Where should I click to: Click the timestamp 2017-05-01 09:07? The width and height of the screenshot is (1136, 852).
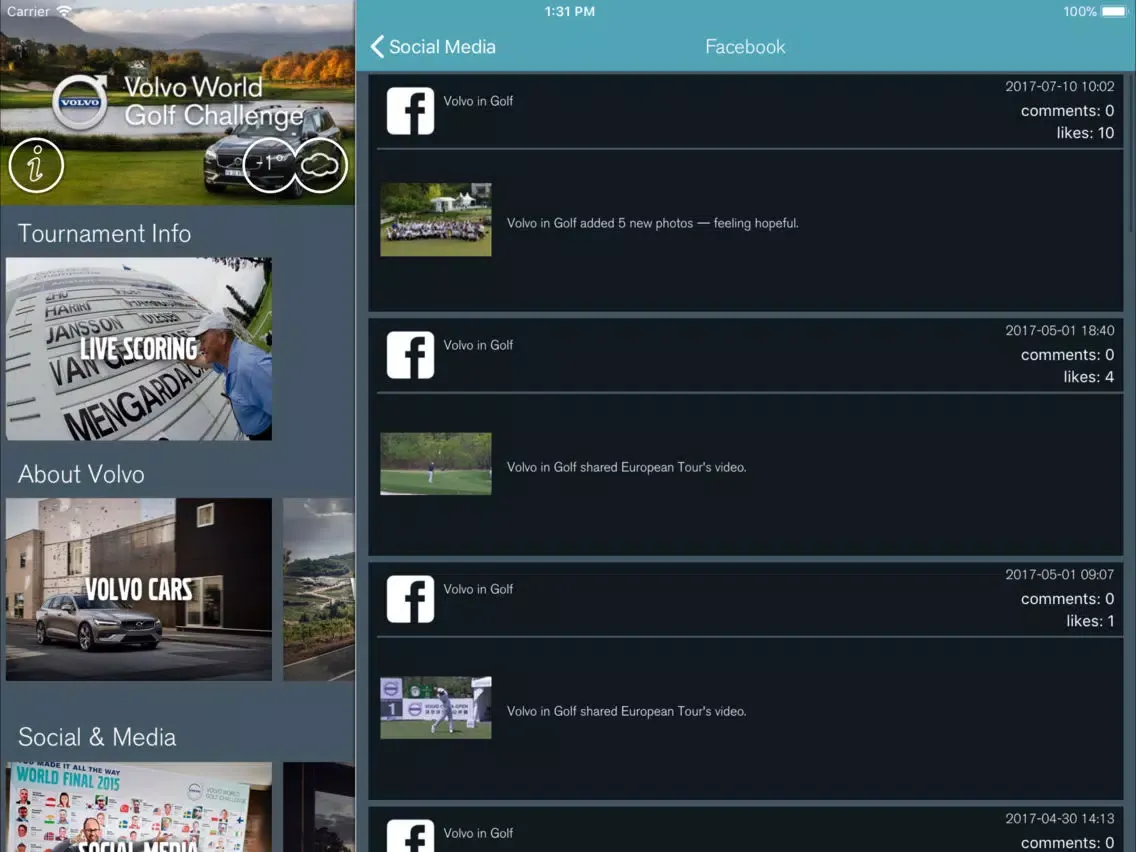coord(1060,575)
